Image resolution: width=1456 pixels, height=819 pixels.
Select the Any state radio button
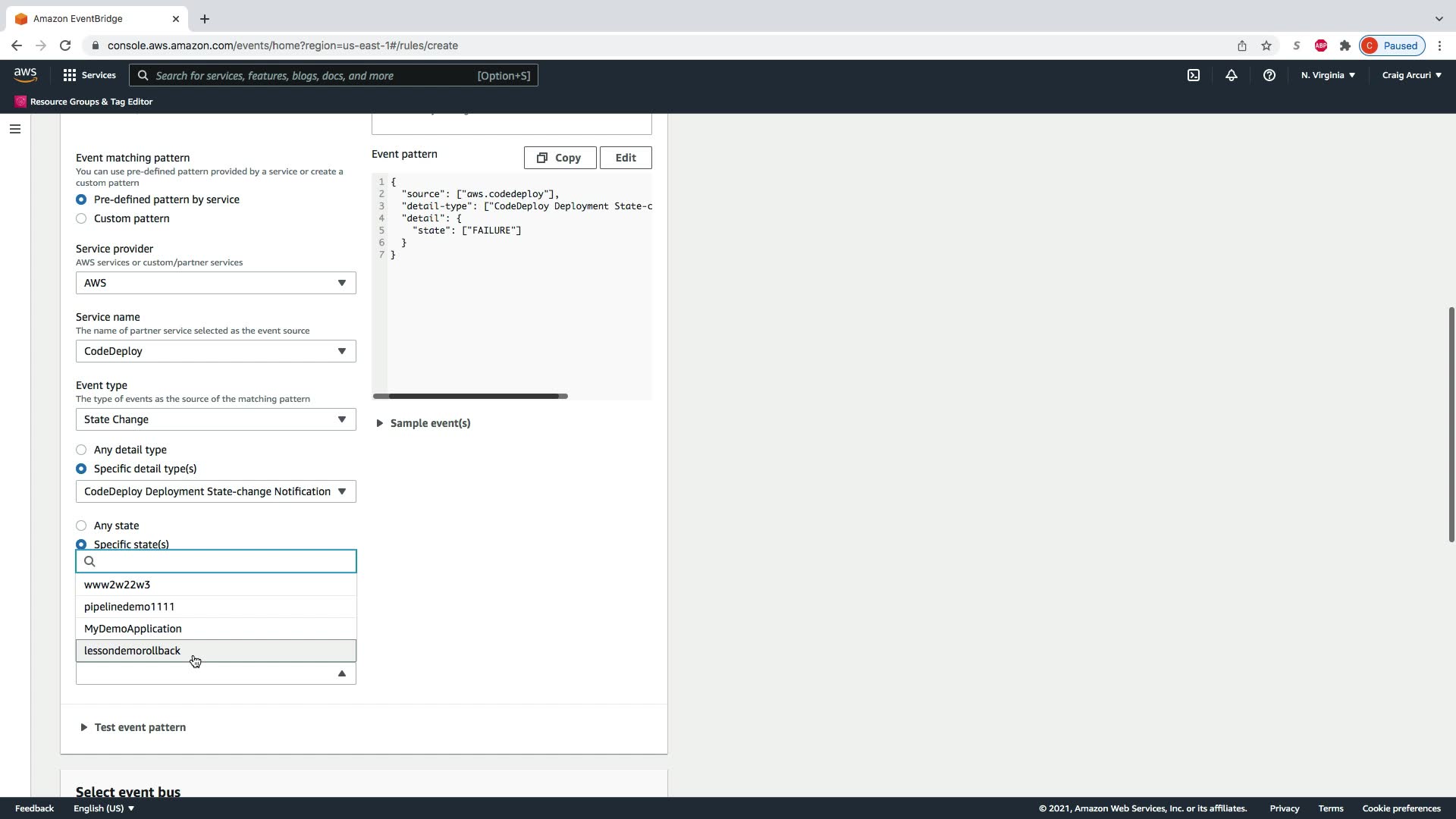point(81,526)
